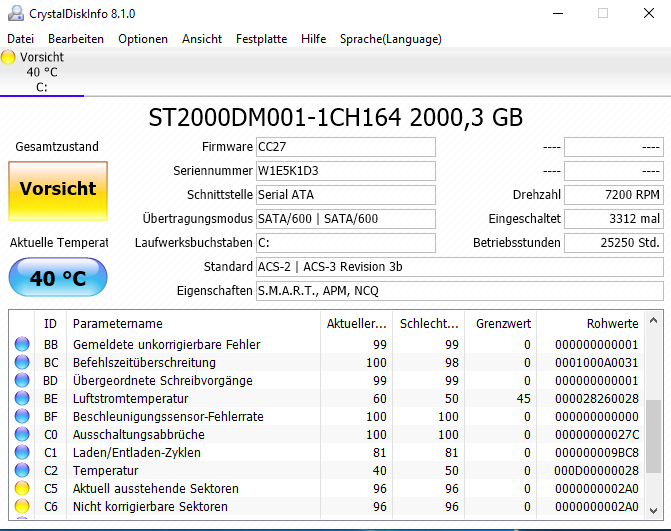Click the Übertragungsmodus field SATA/600
Image resolution: width=671 pixels, height=531 pixels.
[346, 219]
